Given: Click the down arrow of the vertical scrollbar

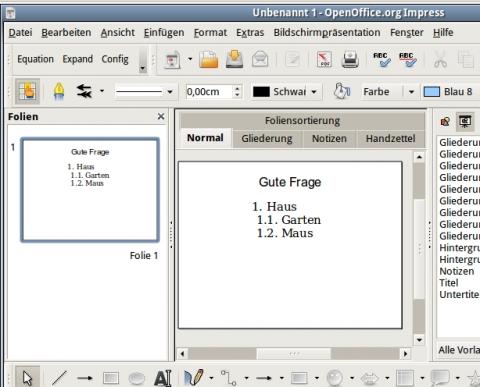Looking at the screenshot, I should 419,340.
